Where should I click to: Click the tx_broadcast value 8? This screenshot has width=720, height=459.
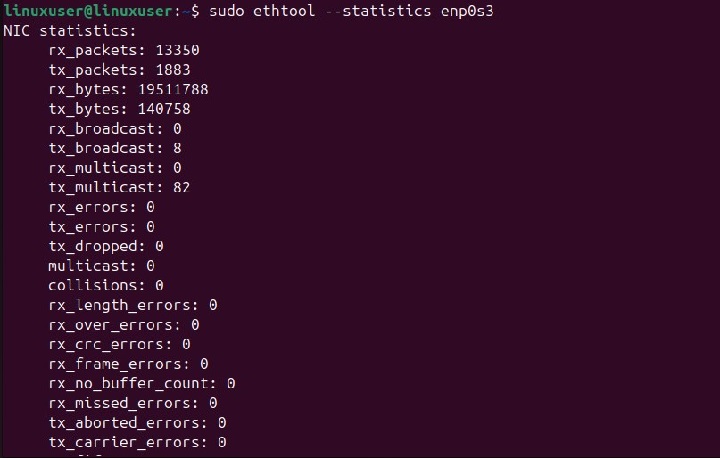tap(176, 148)
